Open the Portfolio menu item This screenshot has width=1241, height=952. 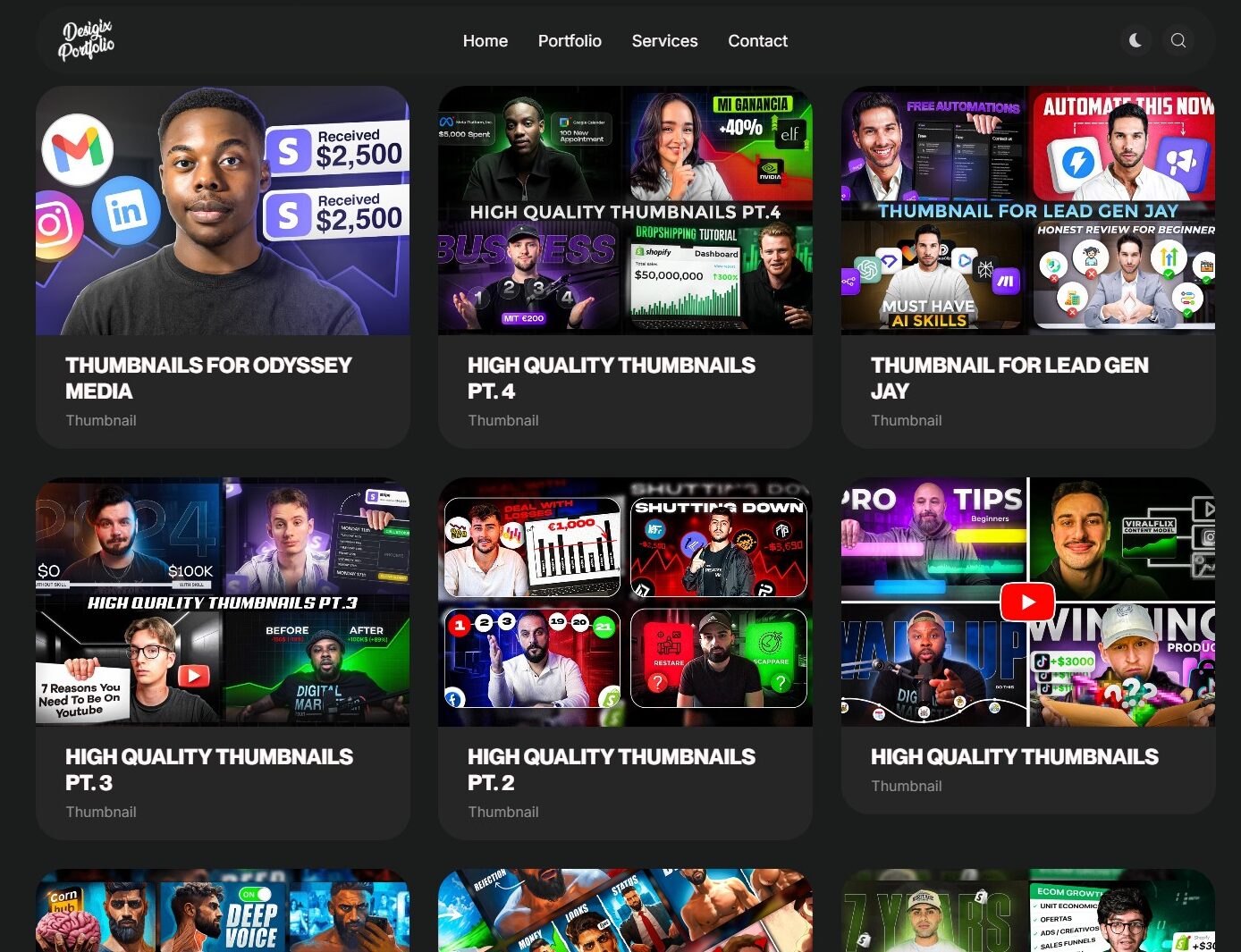570,41
